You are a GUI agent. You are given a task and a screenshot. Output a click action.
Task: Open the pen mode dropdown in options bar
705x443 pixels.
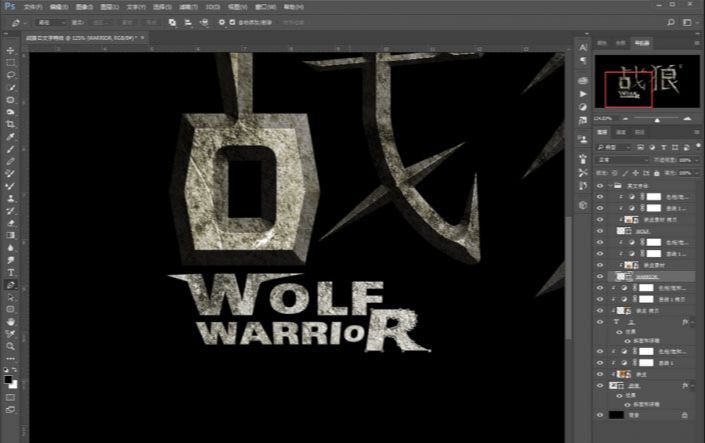(51, 22)
